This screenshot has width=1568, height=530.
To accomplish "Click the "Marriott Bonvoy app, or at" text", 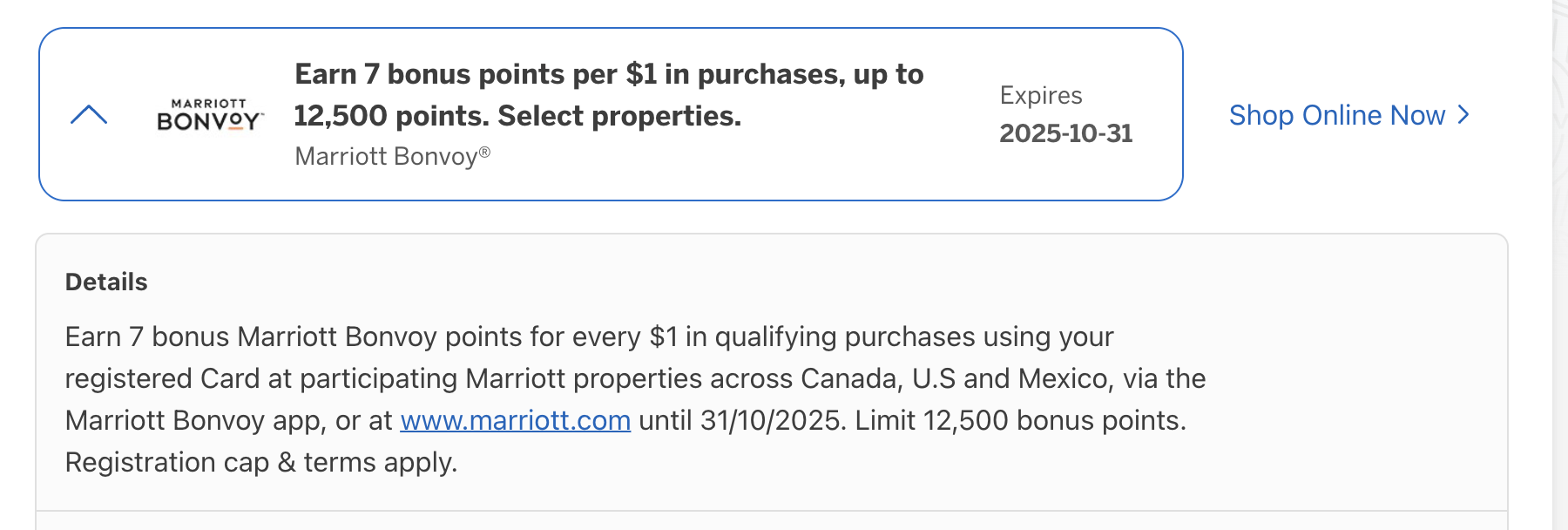I will coord(228,420).
